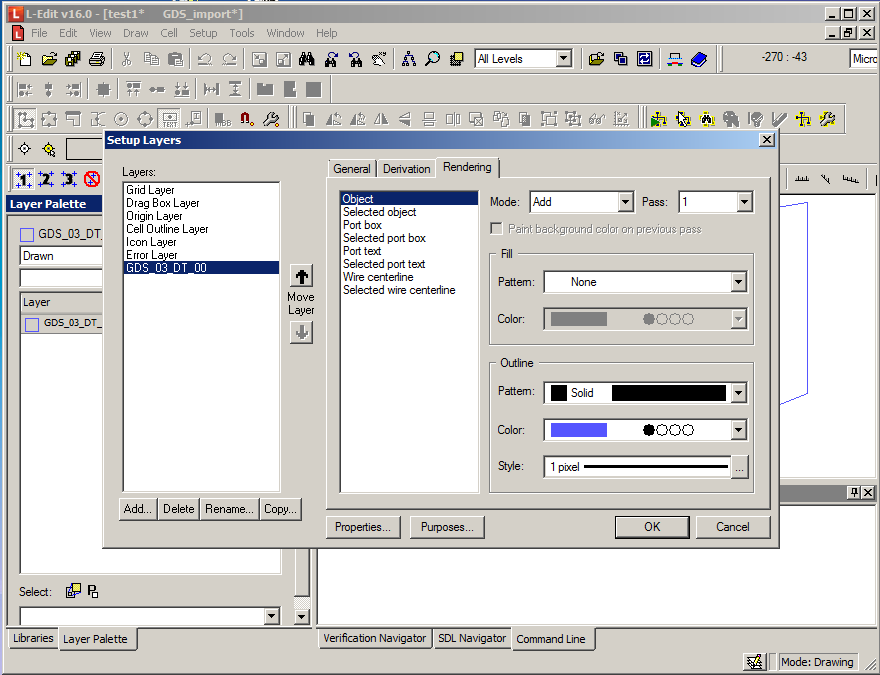Viewport: 880px width, 675px height.
Task: Switch to the Derivation tab
Action: tap(406, 169)
